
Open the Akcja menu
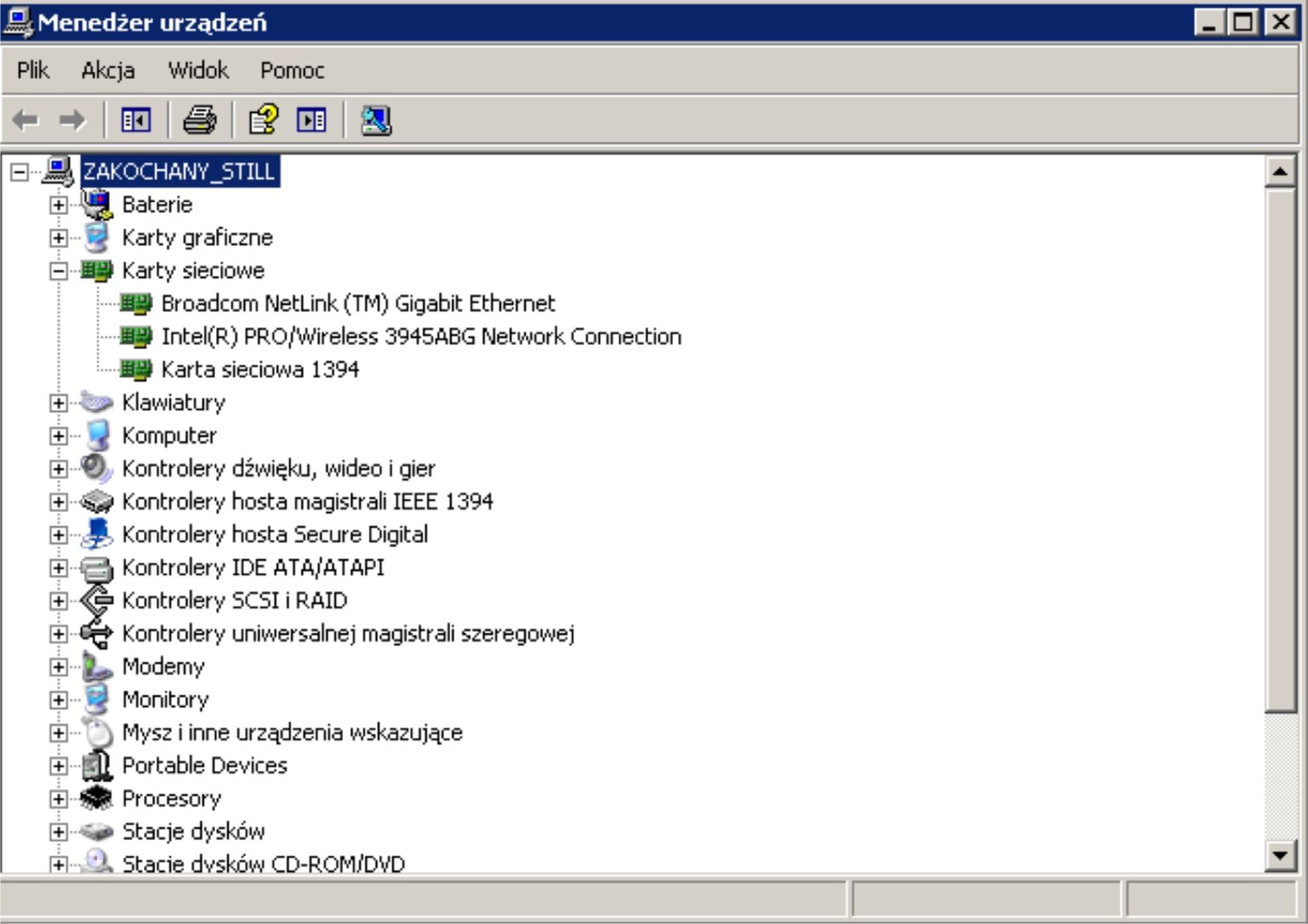tap(108, 70)
